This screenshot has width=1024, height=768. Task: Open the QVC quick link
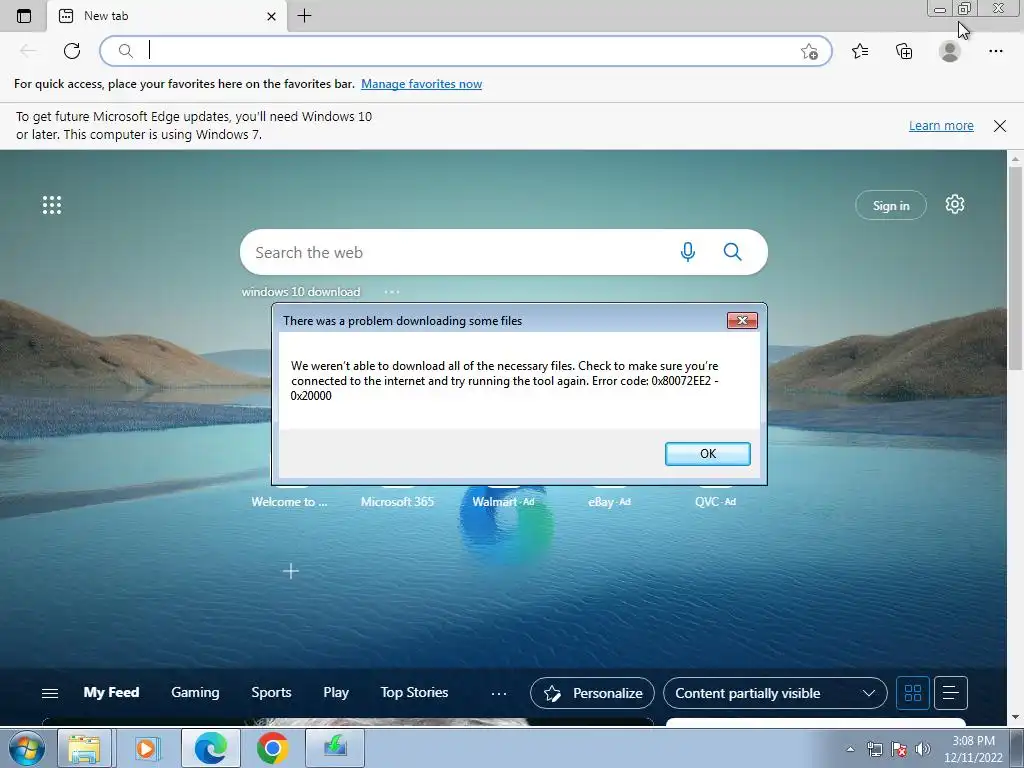(715, 502)
